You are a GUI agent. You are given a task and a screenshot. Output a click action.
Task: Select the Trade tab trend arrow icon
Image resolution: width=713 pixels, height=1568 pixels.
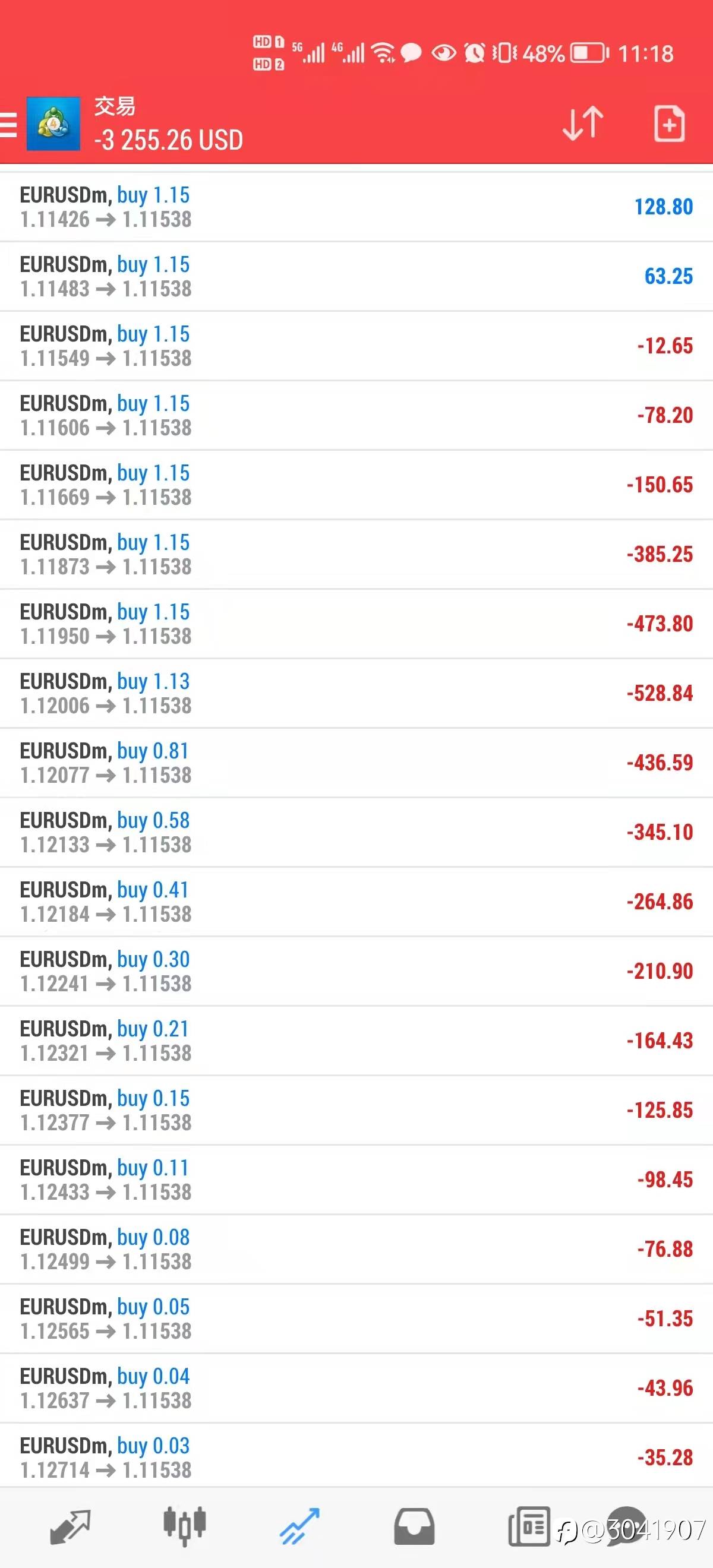[299, 1526]
